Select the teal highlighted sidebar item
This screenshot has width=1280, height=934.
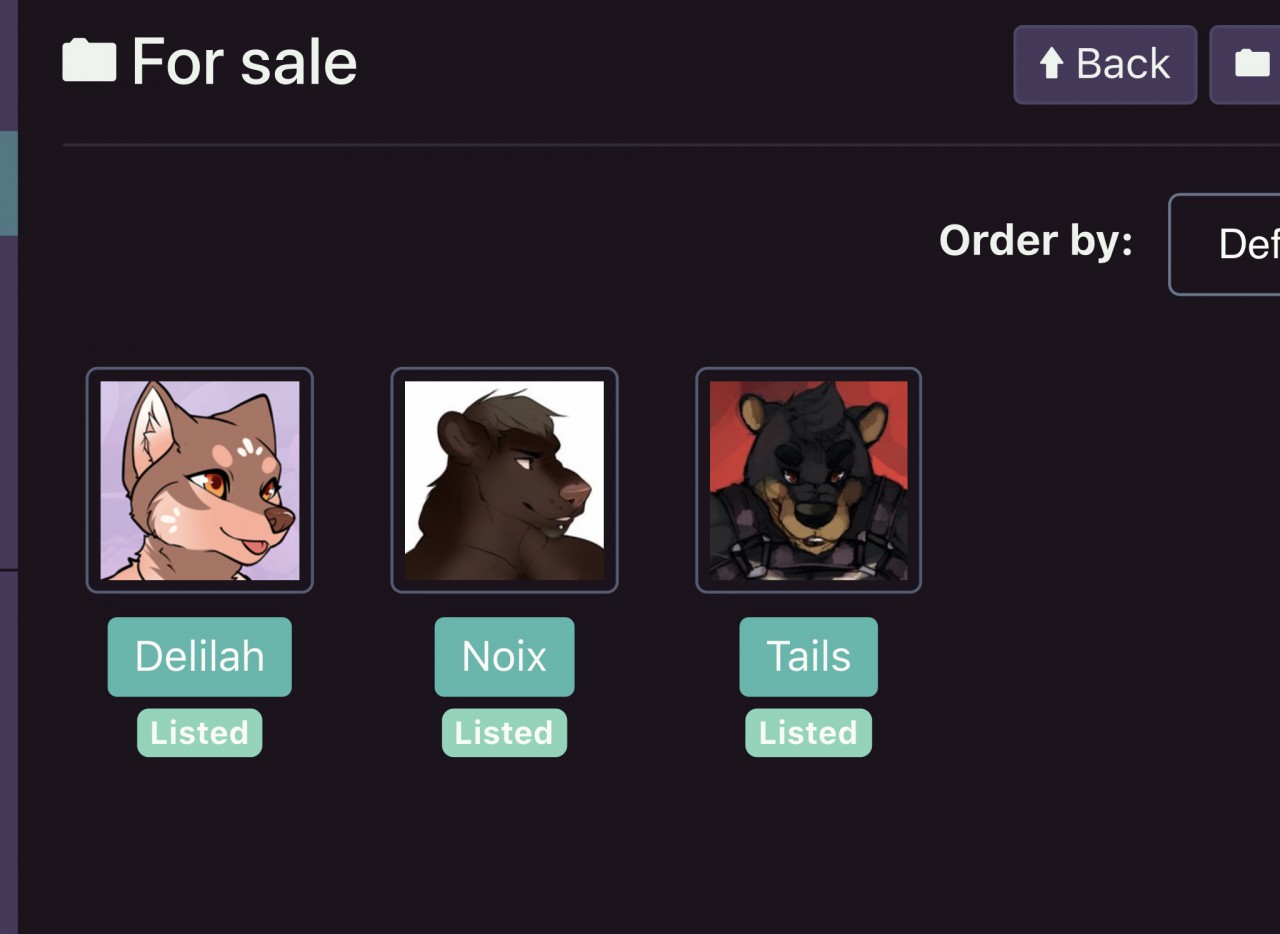tap(8, 183)
